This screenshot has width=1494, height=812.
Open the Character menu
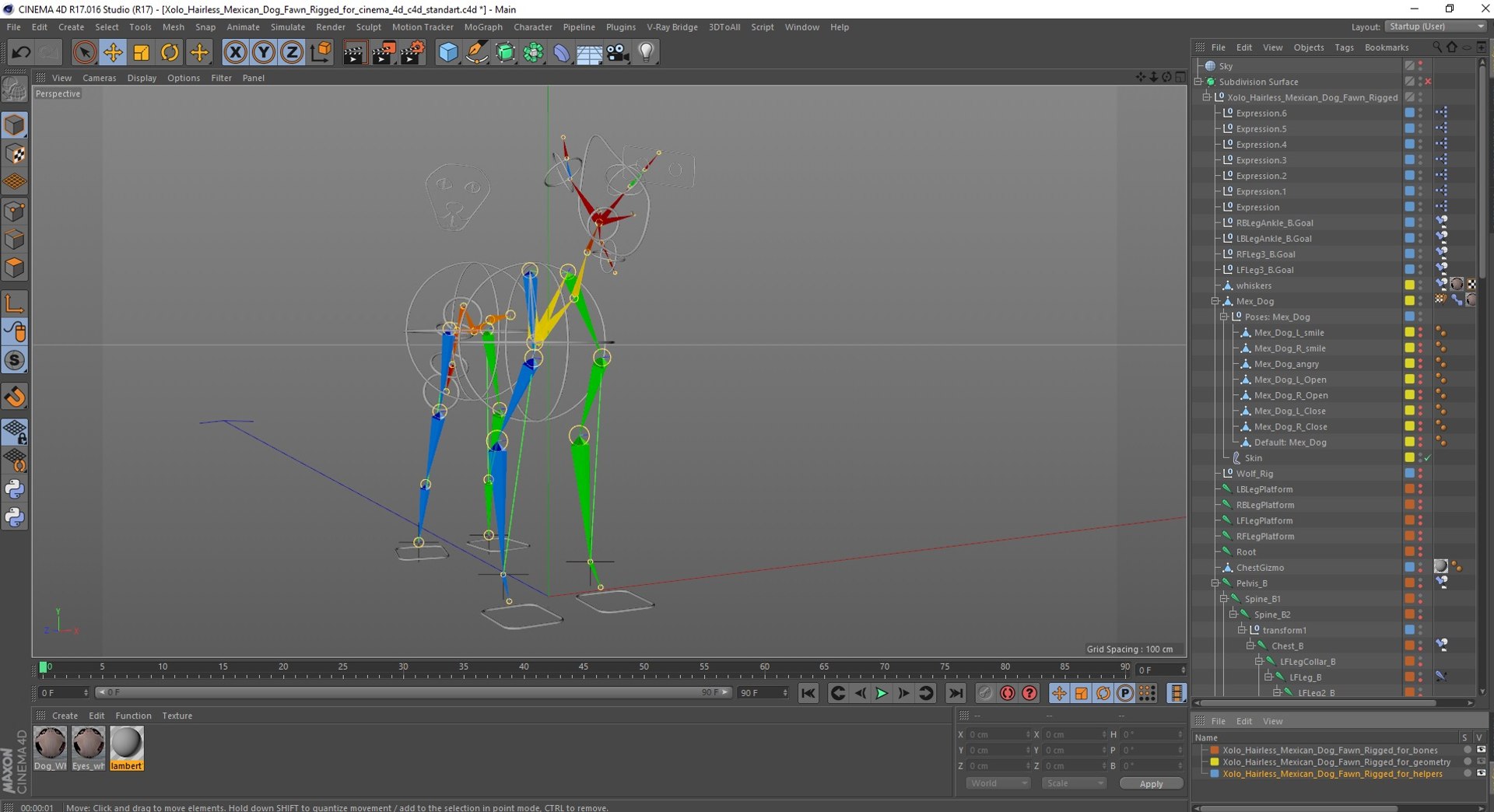tap(533, 26)
